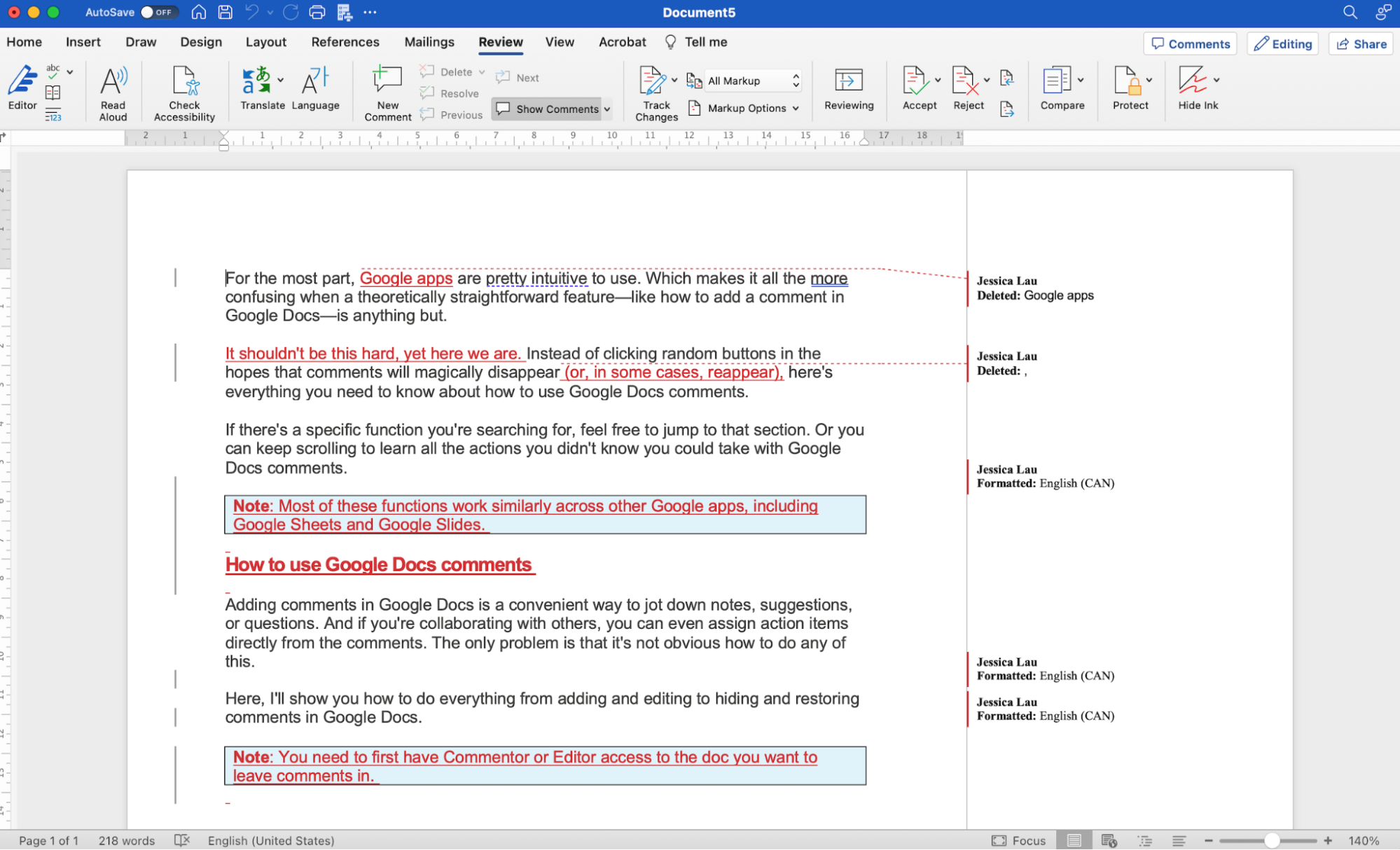
Task: Switch to Outline view
Action: (x=1144, y=840)
